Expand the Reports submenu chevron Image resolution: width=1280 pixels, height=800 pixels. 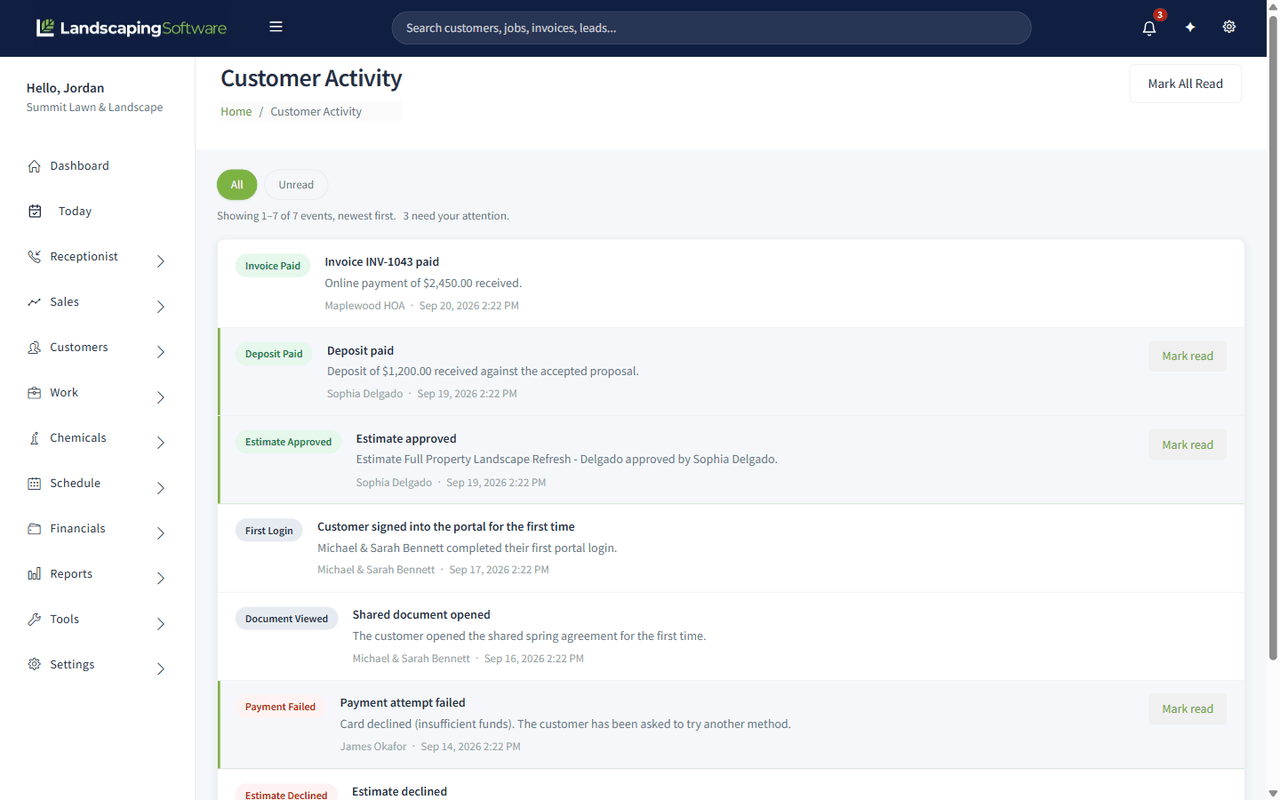point(160,578)
